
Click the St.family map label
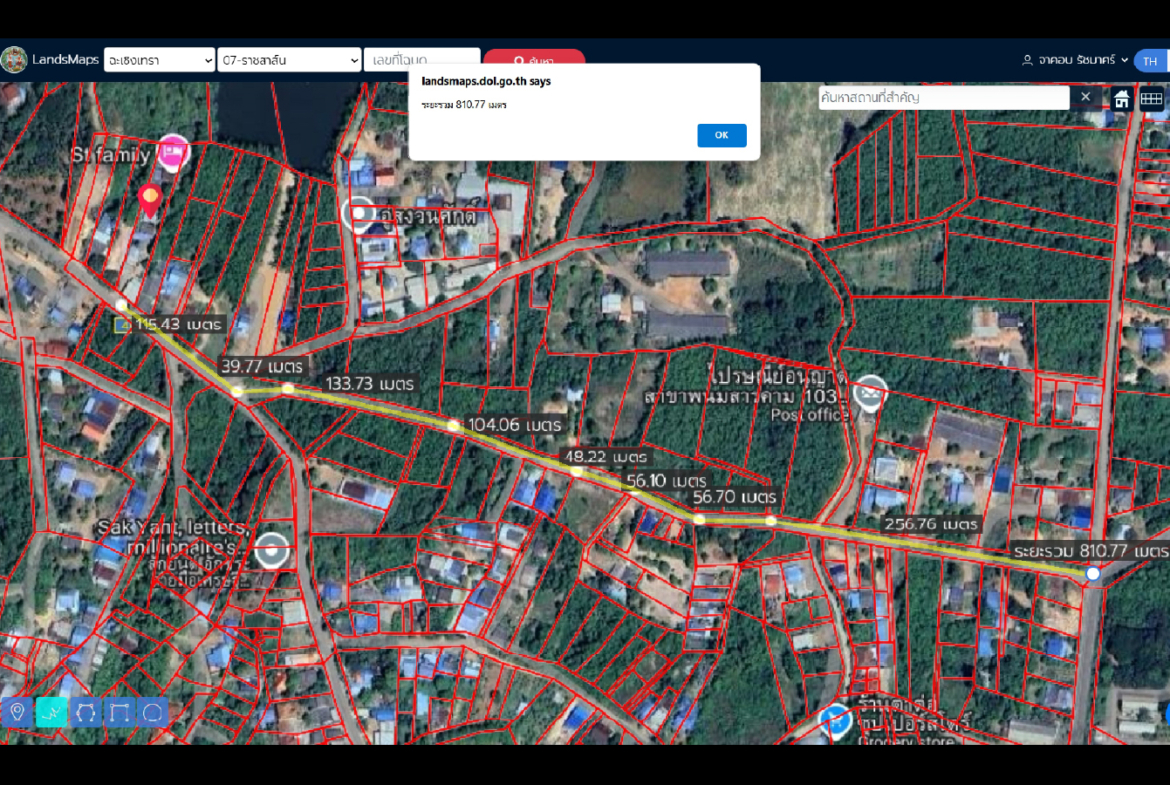pos(110,155)
